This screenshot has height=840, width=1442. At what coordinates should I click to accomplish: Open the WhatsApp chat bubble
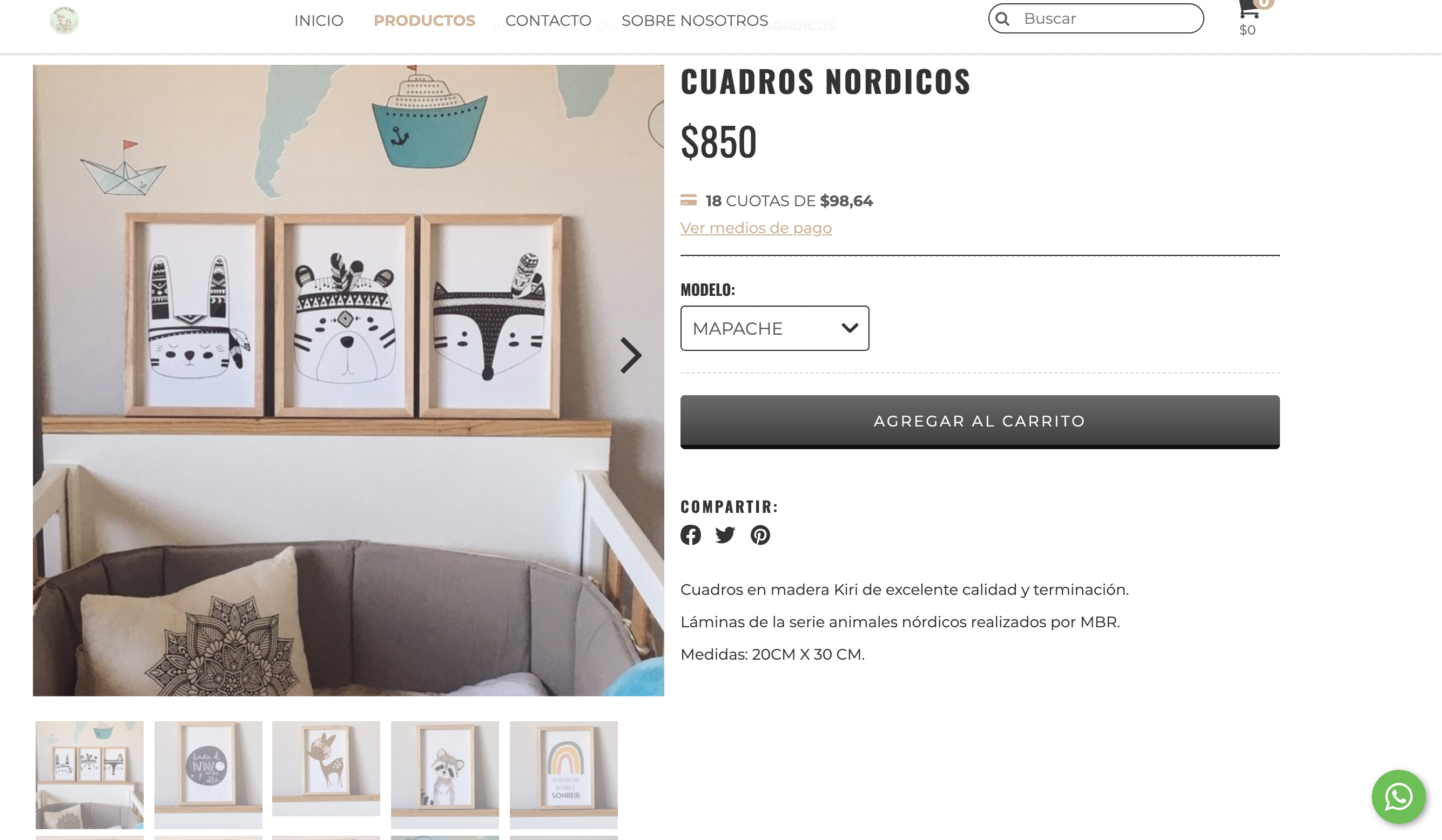click(1398, 796)
